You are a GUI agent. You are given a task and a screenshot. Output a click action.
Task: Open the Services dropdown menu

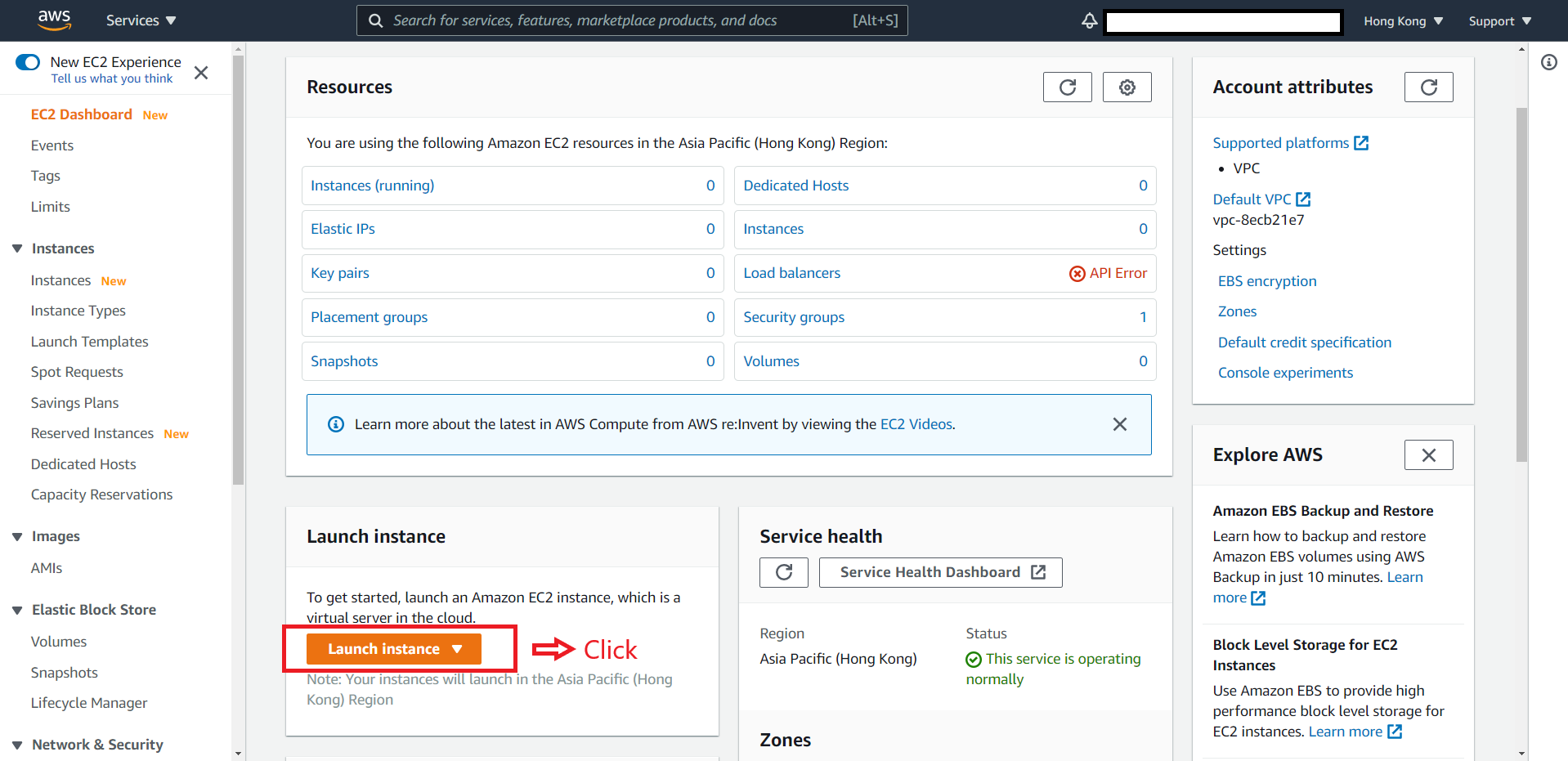(141, 20)
